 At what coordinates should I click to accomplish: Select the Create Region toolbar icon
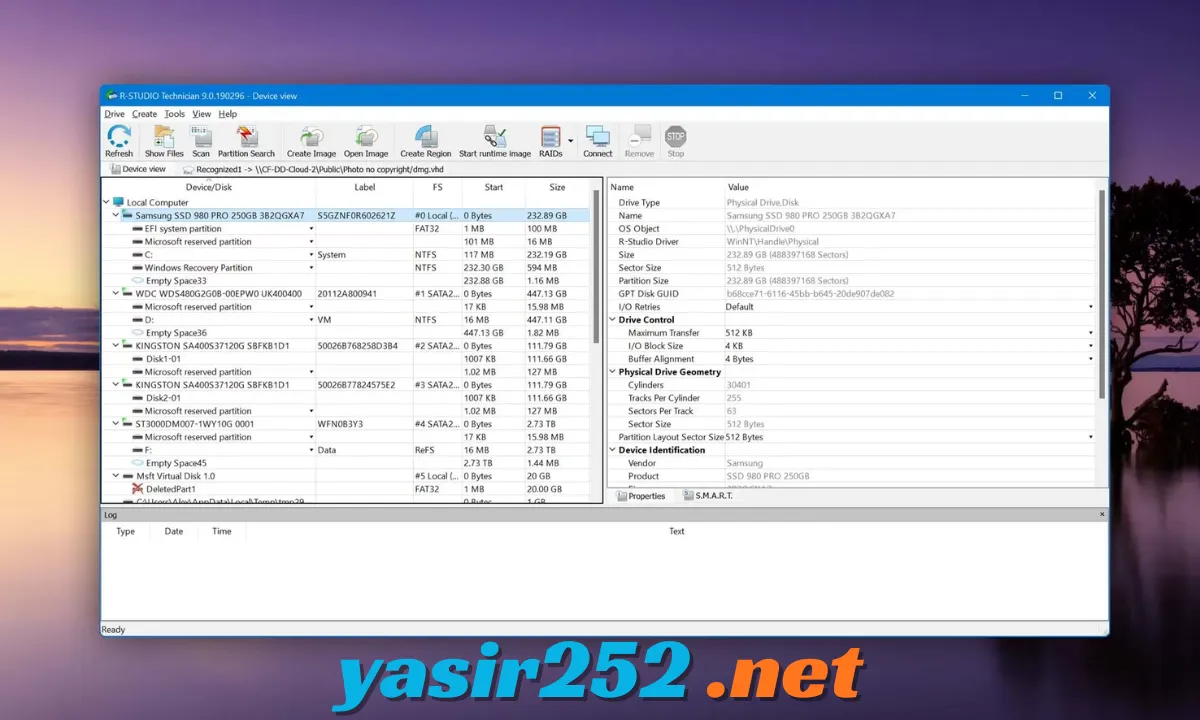[426, 136]
